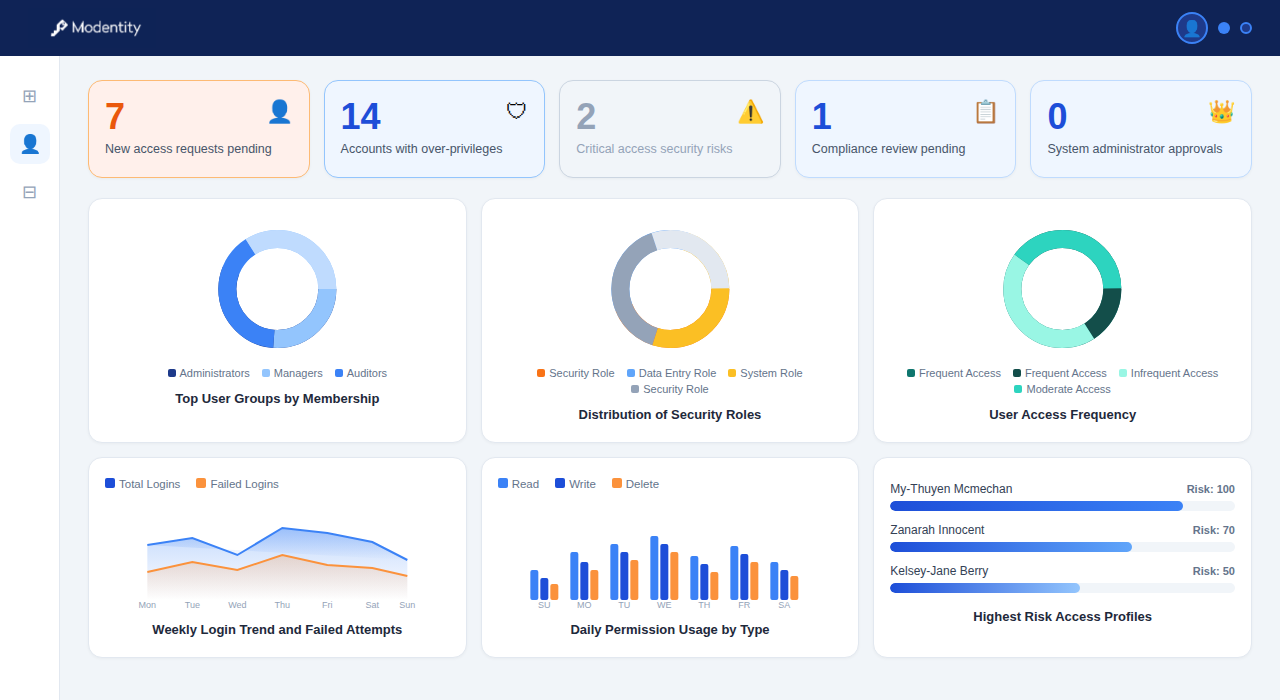
Task: Toggle Administrators in user groups legend
Action: 209,373
